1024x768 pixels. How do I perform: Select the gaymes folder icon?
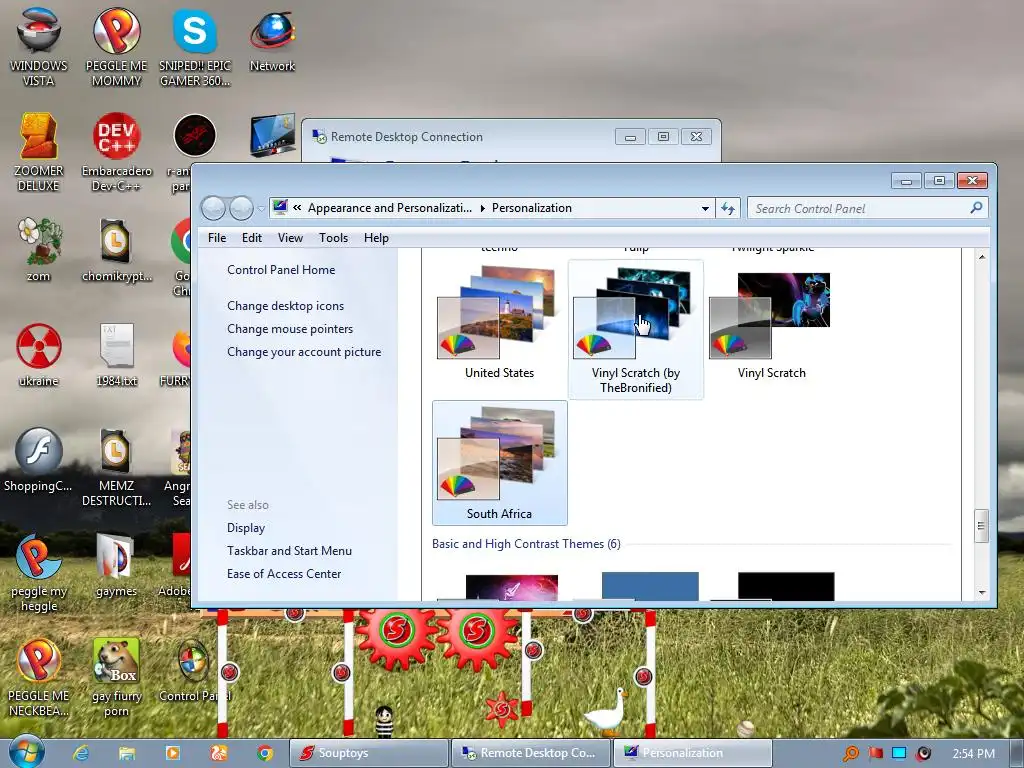pos(116,566)
